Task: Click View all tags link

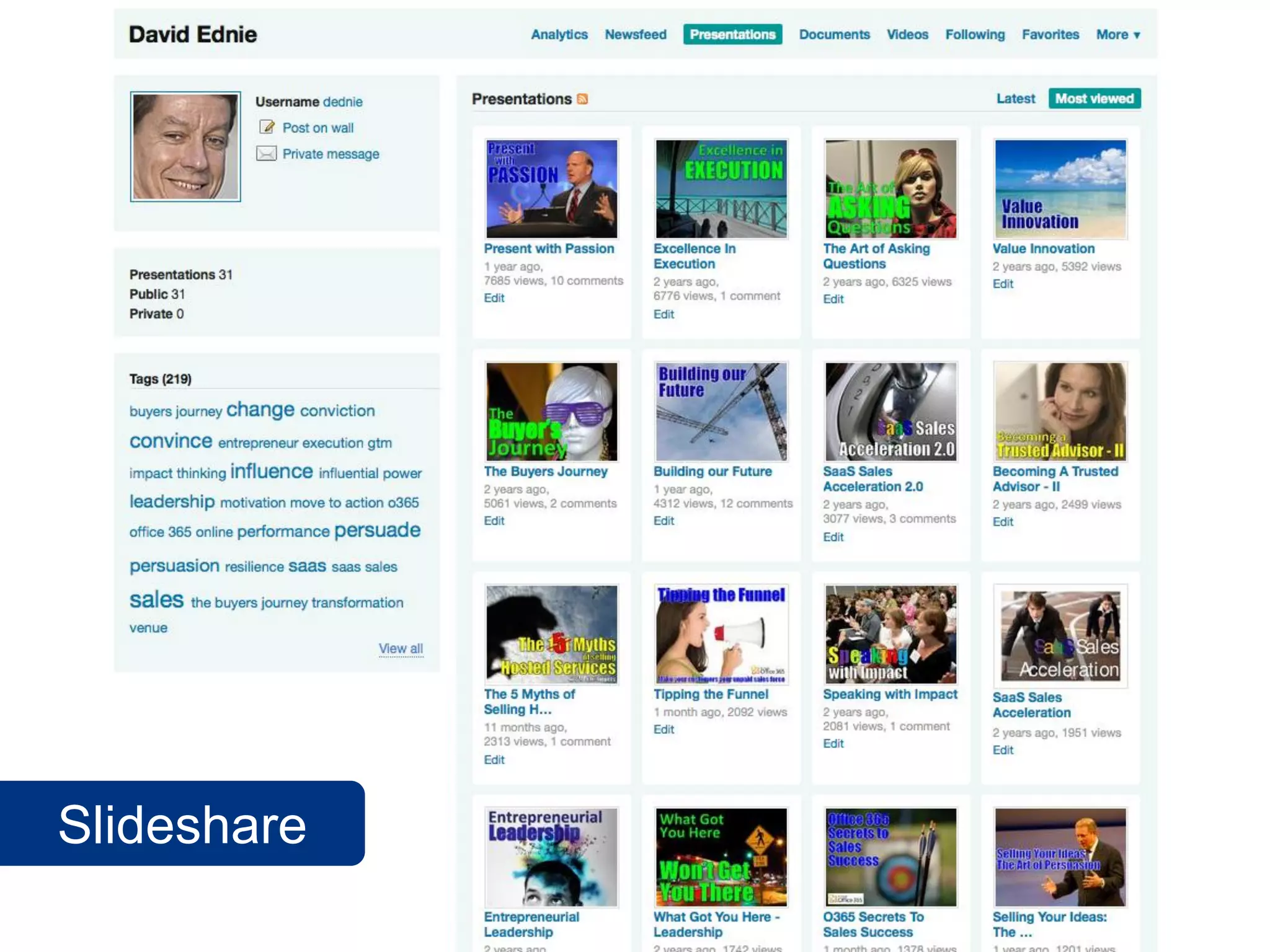Action: (x=401, y=648)
